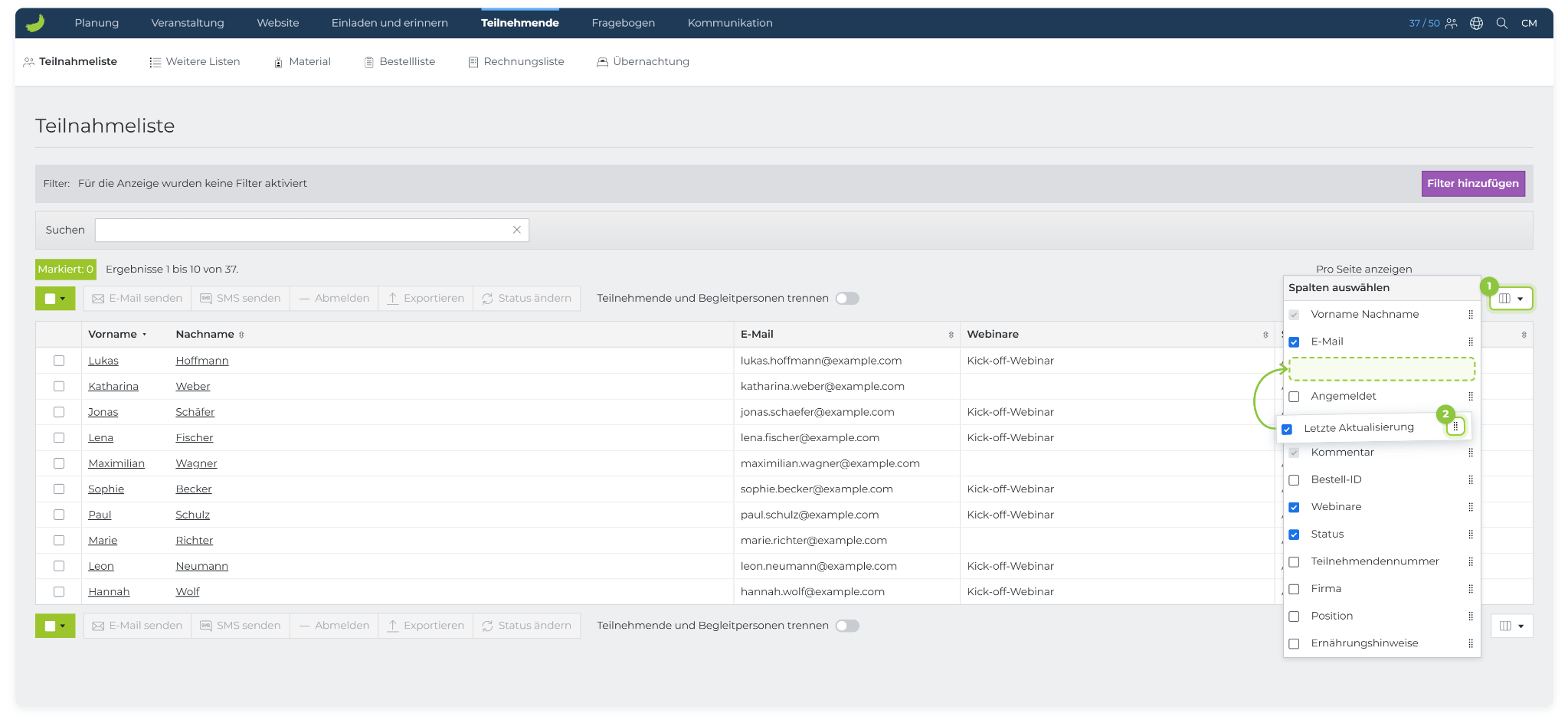Click the Filter hinzufügen button
This screenshot has width=1568, height=726.
pos(1472,183)
